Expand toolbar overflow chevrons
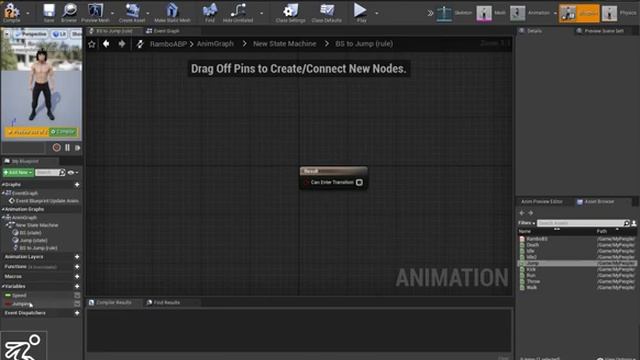The image size is (640, 360). pos(430,13)
